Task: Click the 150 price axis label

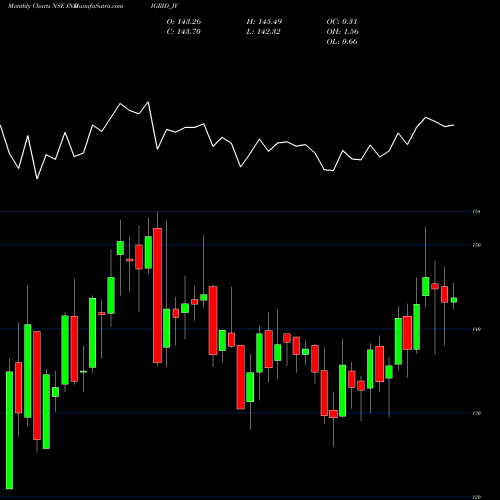Action: click(x=477, y=245)
